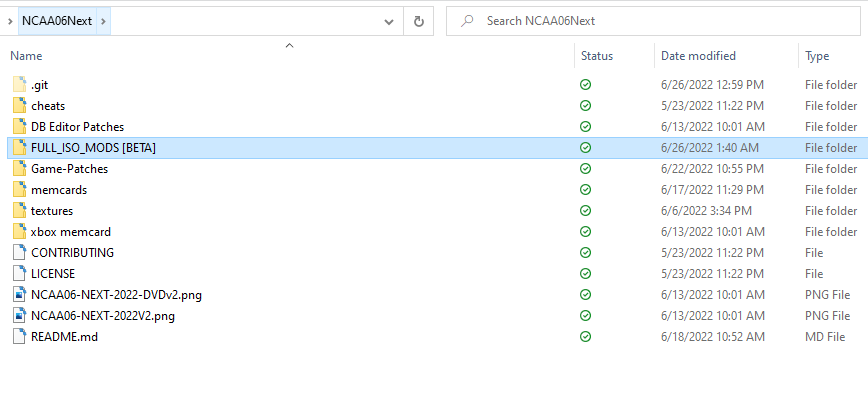The height and width of the screenshot is (418, 868).
Task: Click the FULL_ISO_MODS [BETA] folder icon
Action: [x=19, y=148]
